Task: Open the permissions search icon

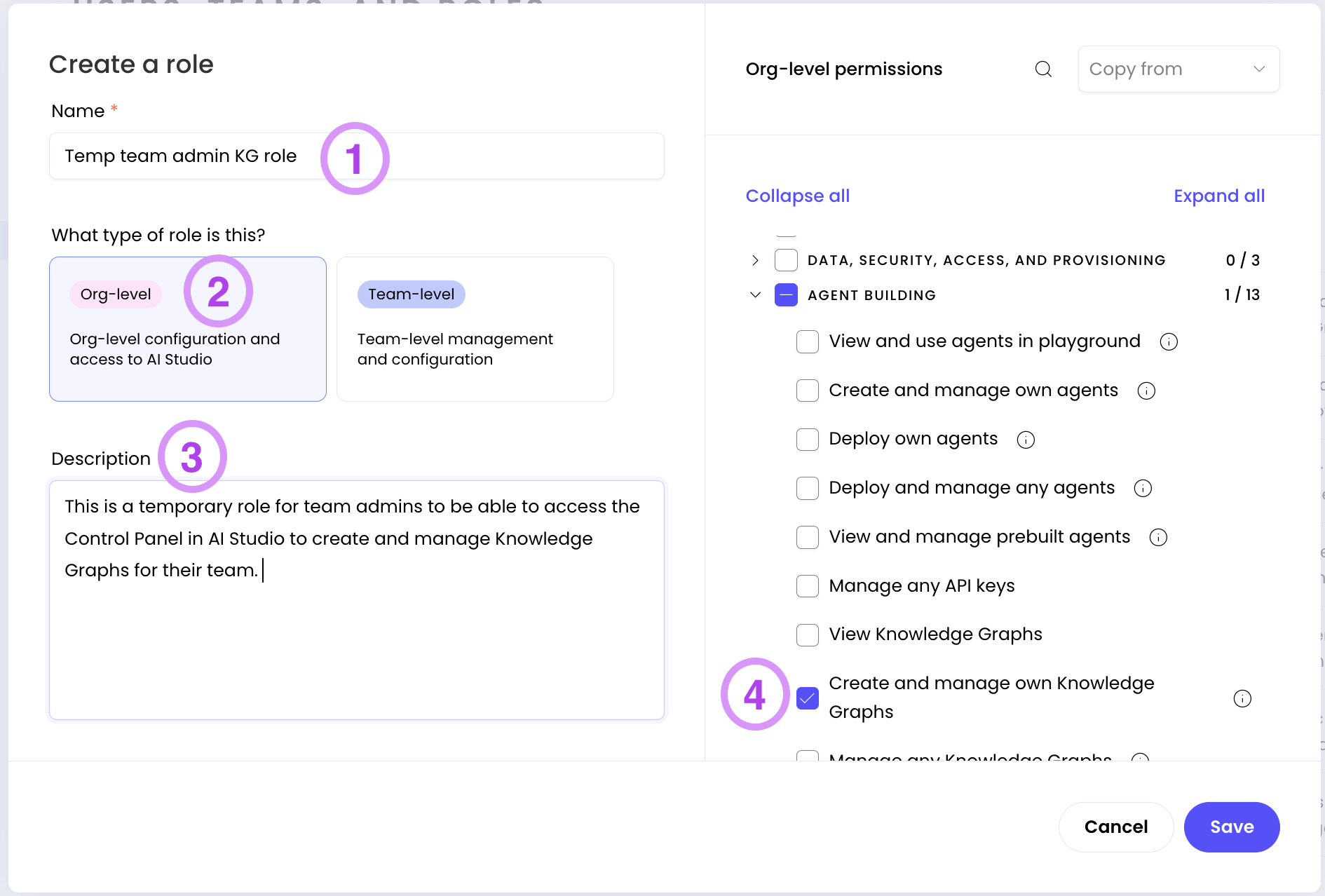Action: [x=1043, y=69]
